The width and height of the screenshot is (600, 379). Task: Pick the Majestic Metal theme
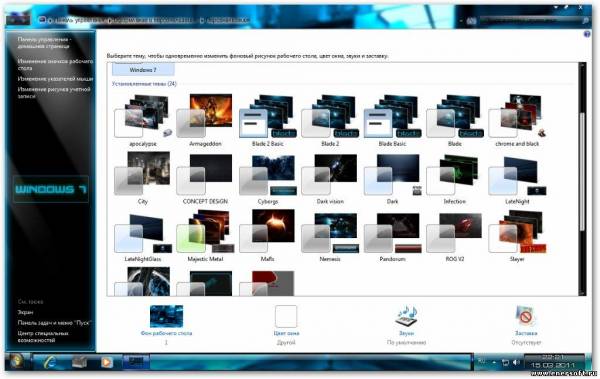click(205, 236)
